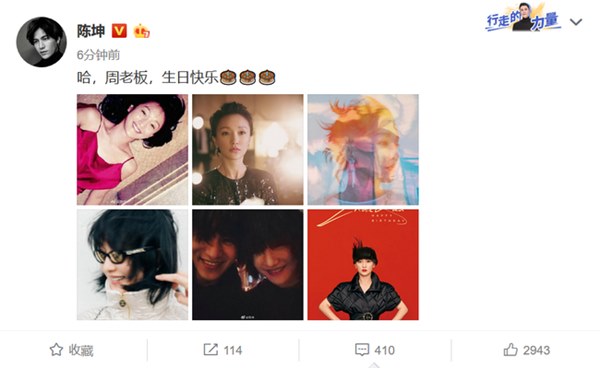Click the 行走的力量 banner badge
This screenshot has width=600, height=368.
523,18
